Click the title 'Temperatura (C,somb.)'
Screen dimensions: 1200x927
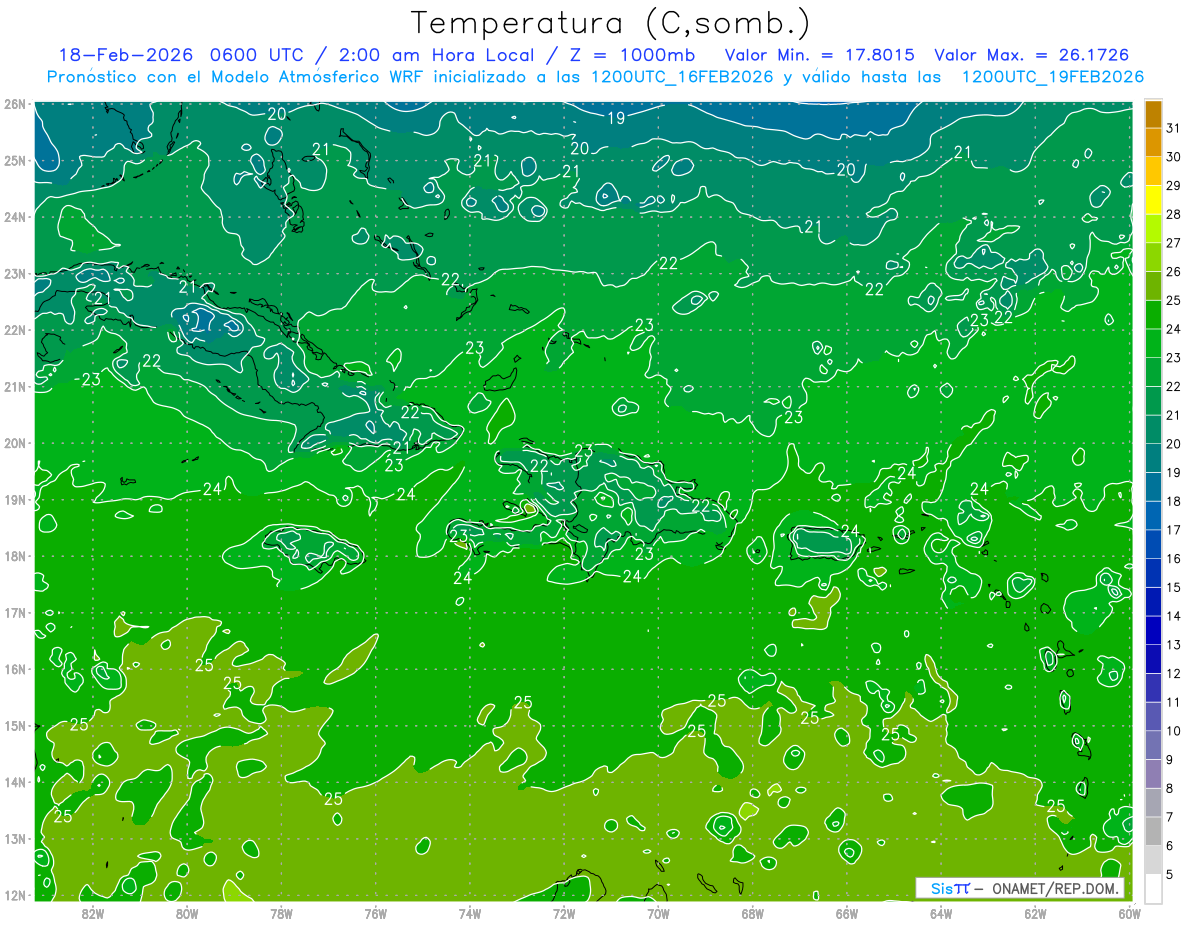[x=611, y=22]
